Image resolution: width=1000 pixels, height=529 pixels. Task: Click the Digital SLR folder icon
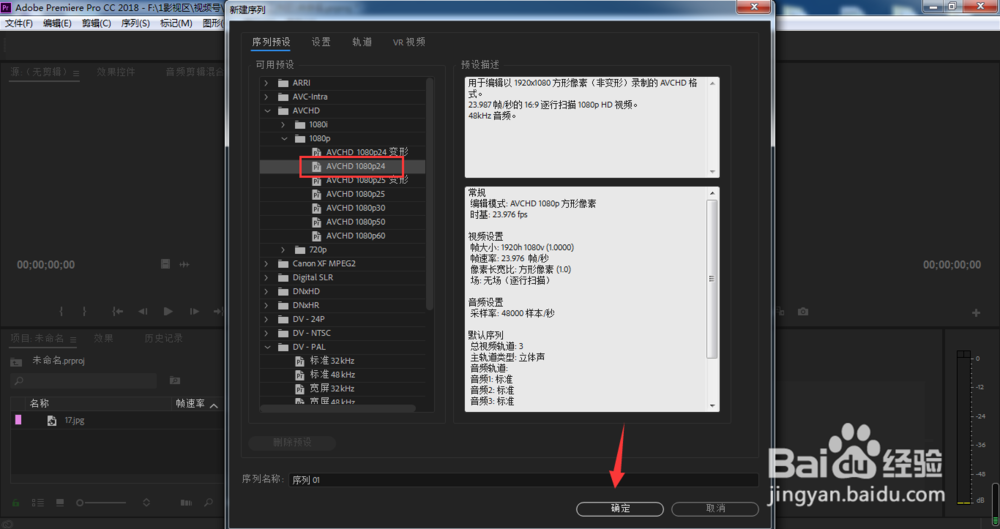point(284,278)
